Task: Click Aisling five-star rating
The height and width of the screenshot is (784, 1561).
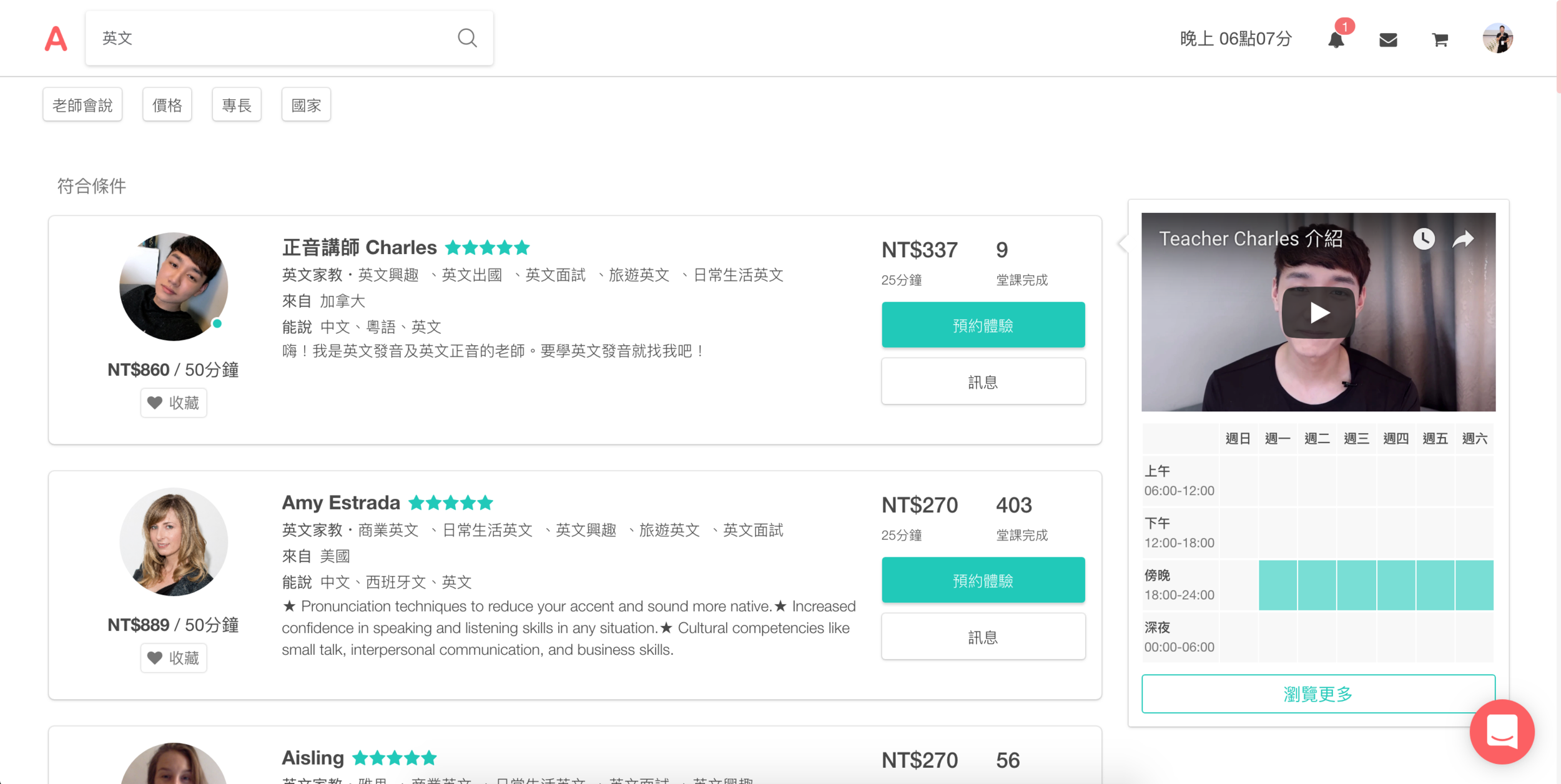Action: tap(395, 758)
